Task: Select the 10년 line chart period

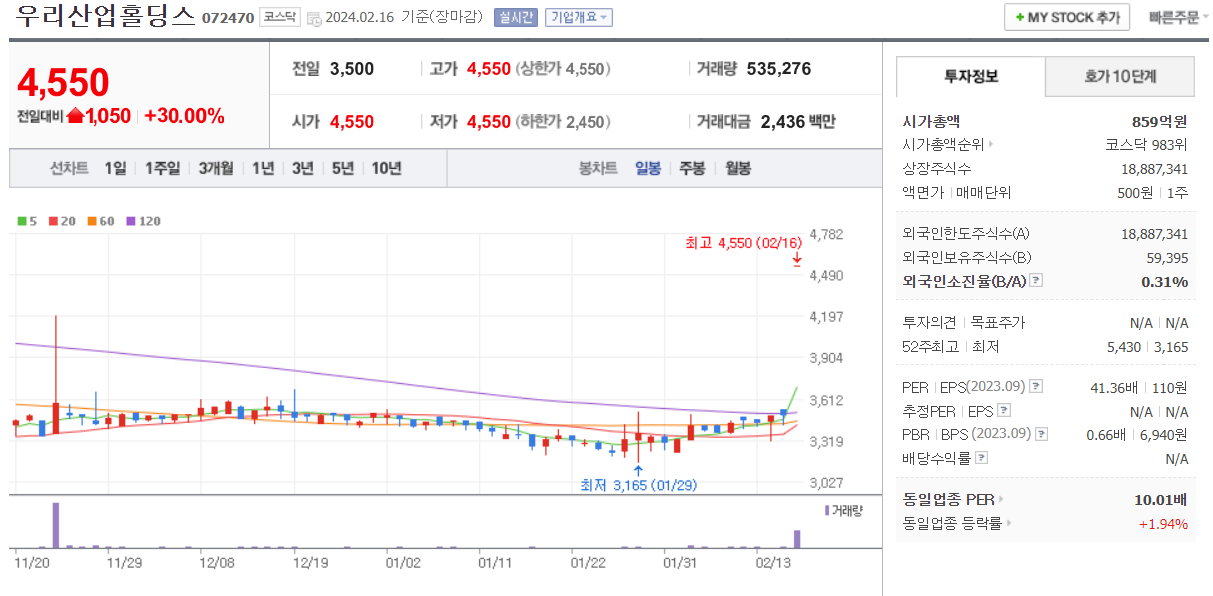Action: [387, 168]
